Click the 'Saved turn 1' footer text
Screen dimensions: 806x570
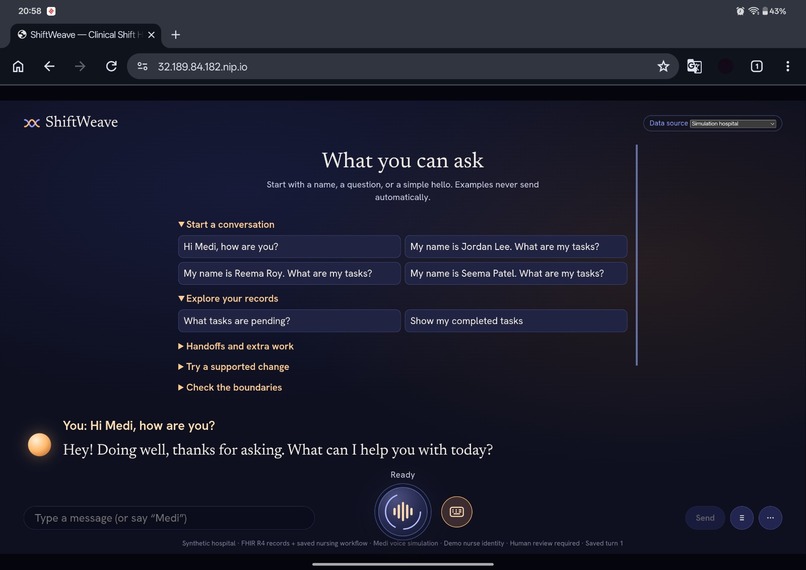pos(604,543)
